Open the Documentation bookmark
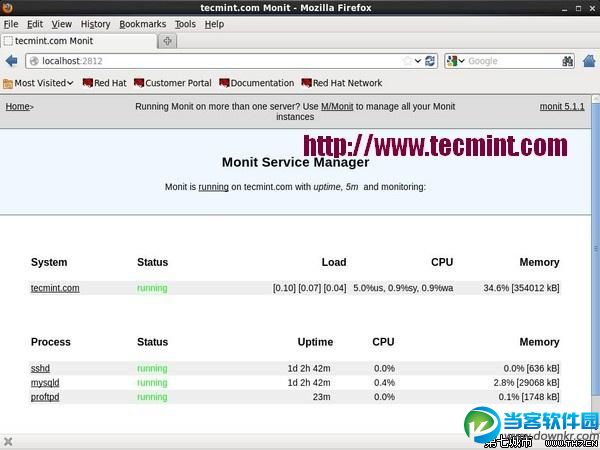Screen dimensions: 600x450 [257, 83]
